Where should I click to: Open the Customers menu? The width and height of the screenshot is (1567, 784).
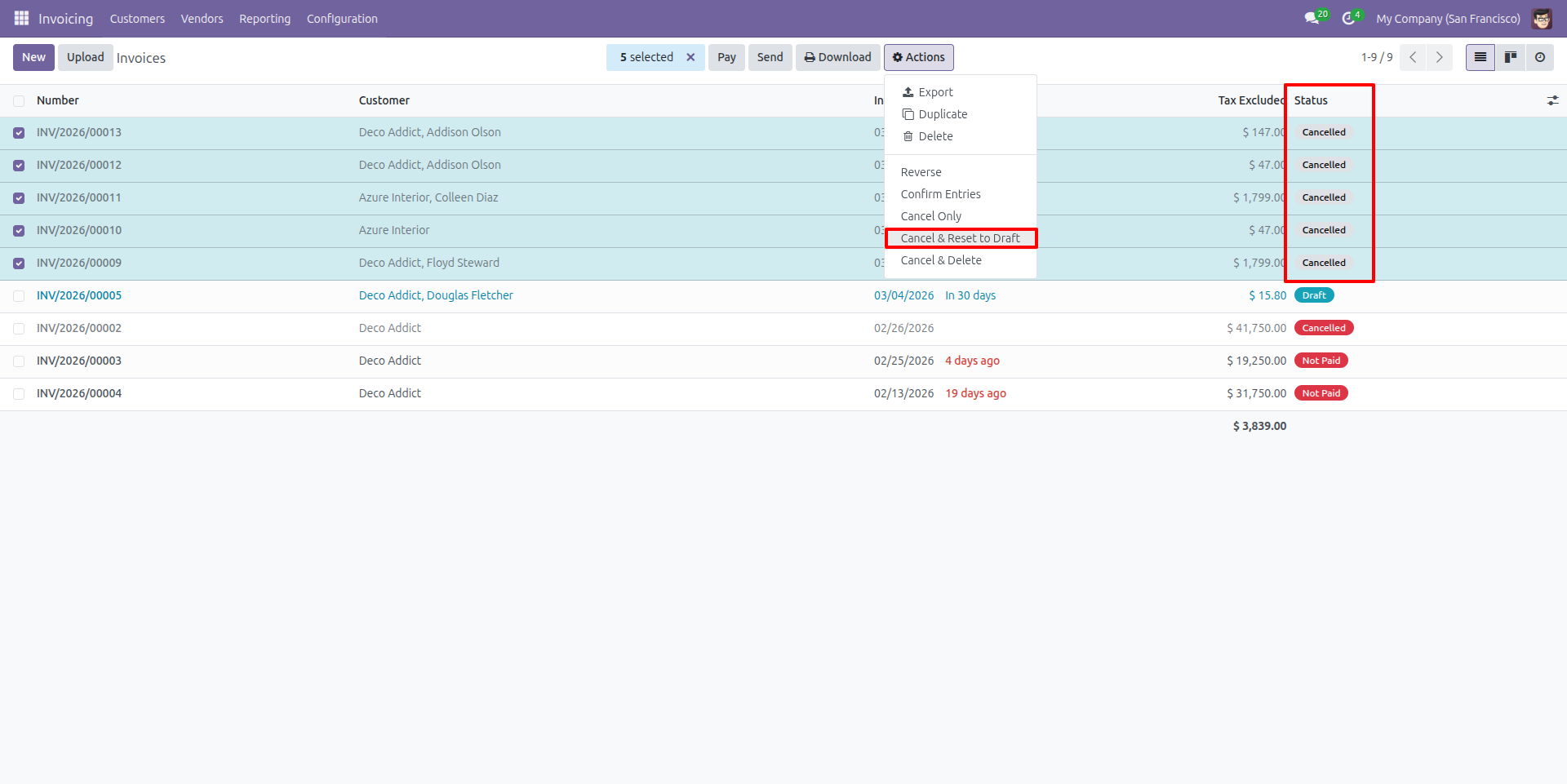[x=137, y=18]
